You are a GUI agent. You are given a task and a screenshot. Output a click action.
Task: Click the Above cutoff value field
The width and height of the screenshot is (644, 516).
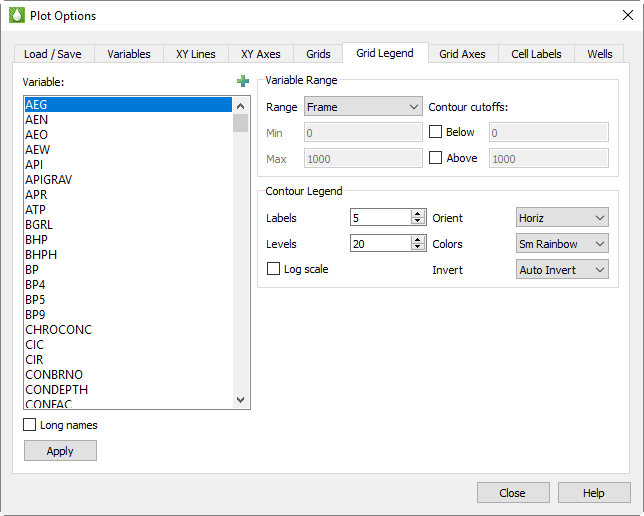[x=549, y=159]
